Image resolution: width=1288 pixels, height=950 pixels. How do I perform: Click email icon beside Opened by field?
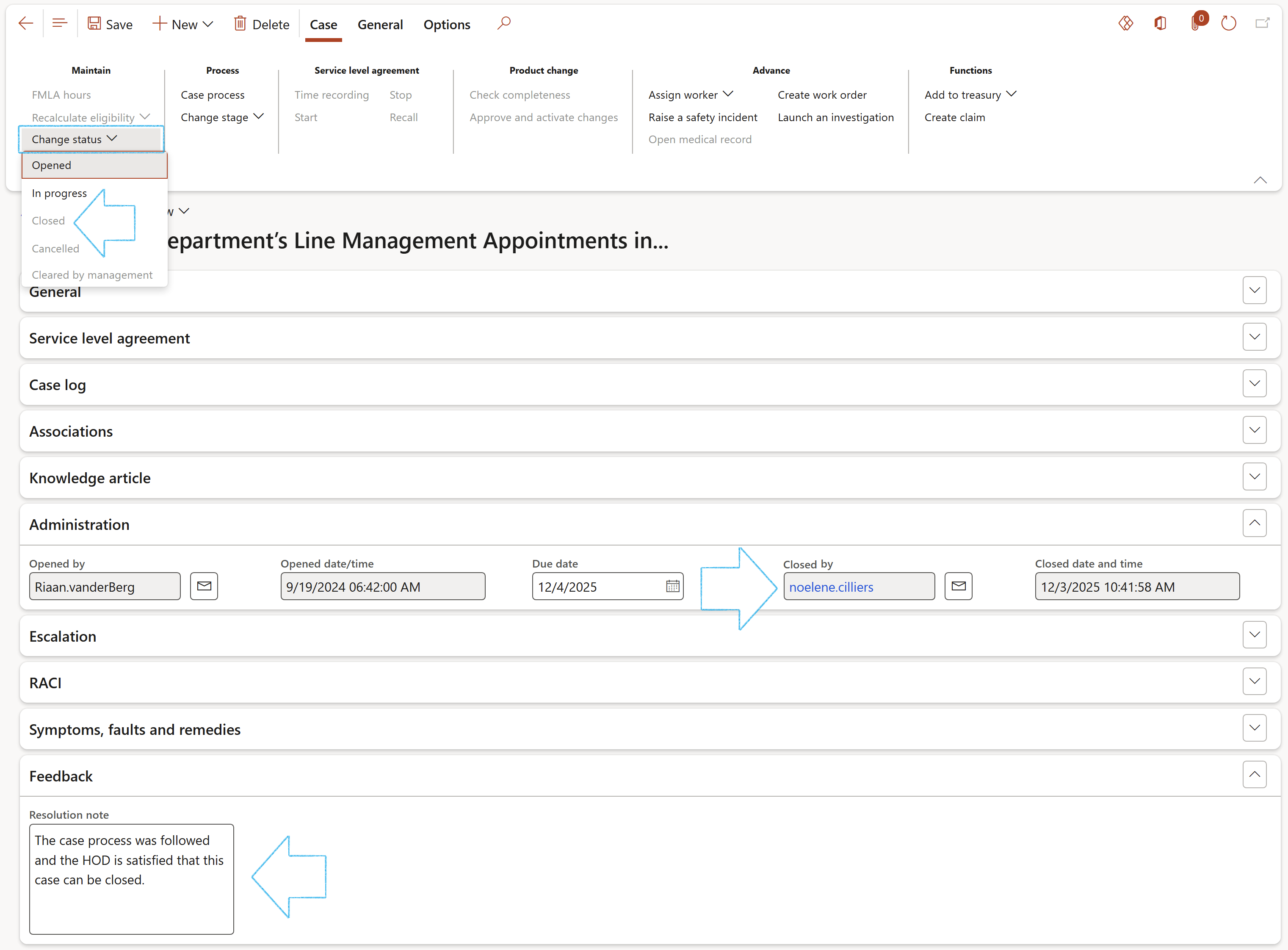(204, 586)
